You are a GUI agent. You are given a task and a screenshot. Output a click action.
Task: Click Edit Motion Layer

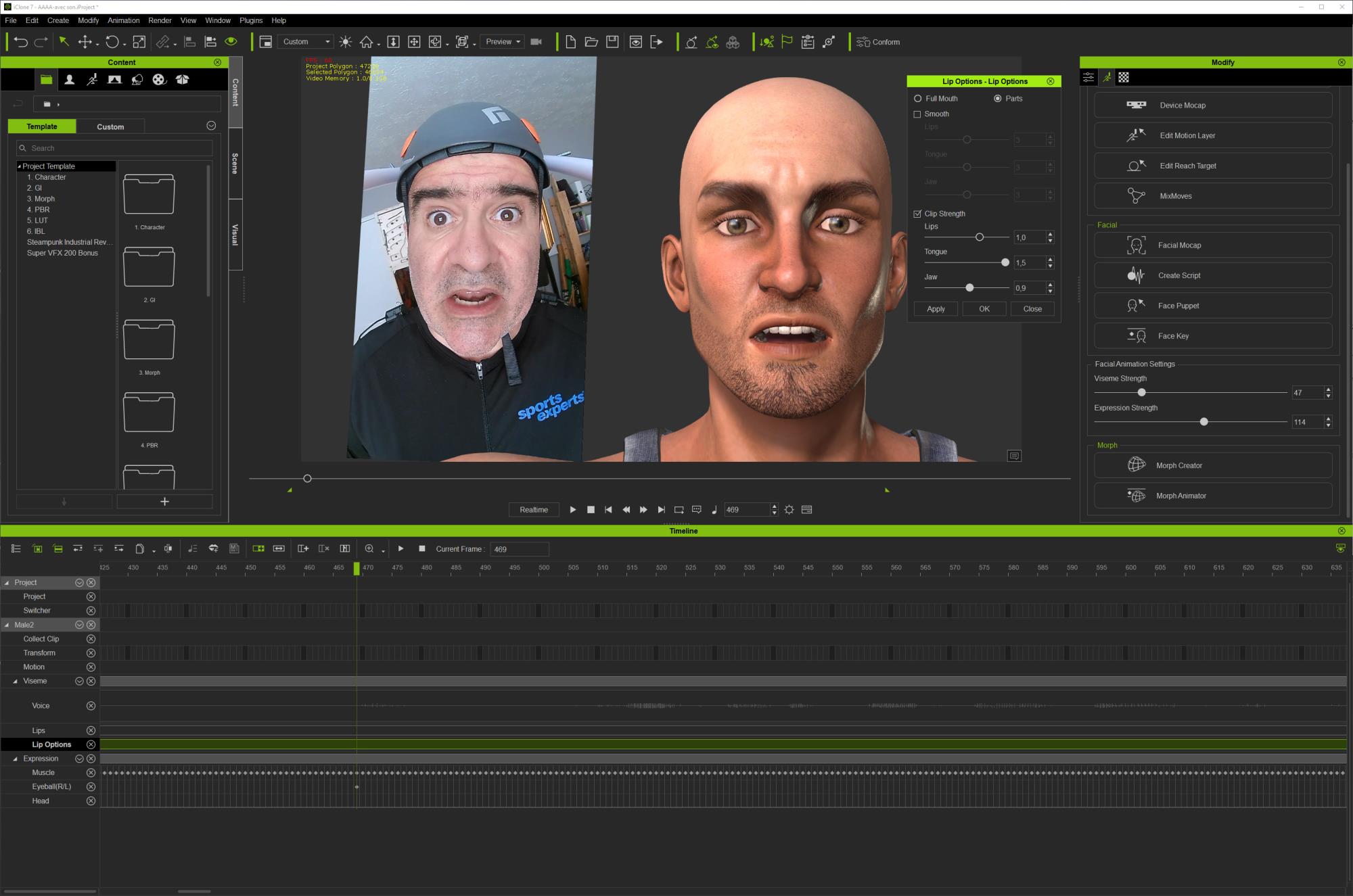(x=1213, y=135)
